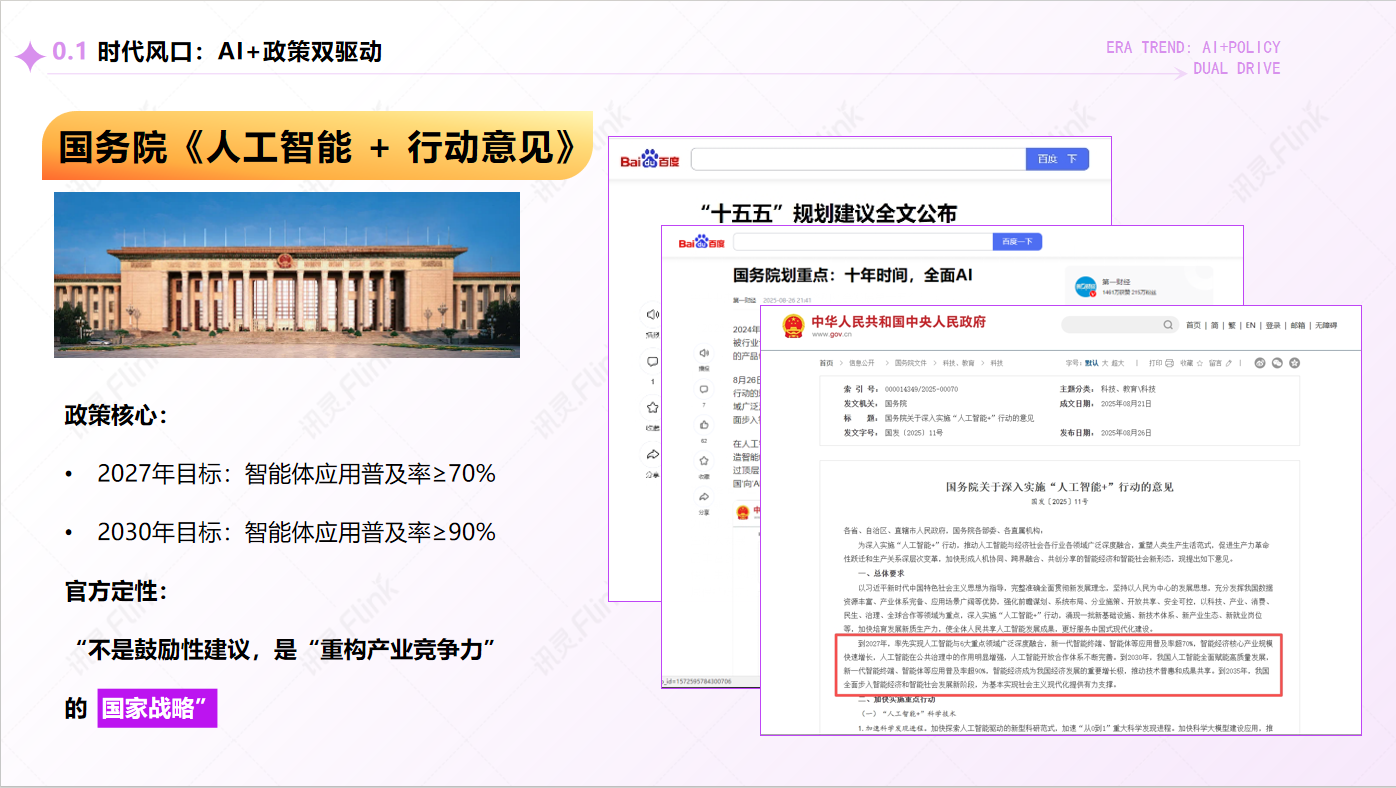The height and width of the screenshot is (788, 1396).
Task: Click the 国务院文件 breadcrumb
Action: click(x=911, y=363)
